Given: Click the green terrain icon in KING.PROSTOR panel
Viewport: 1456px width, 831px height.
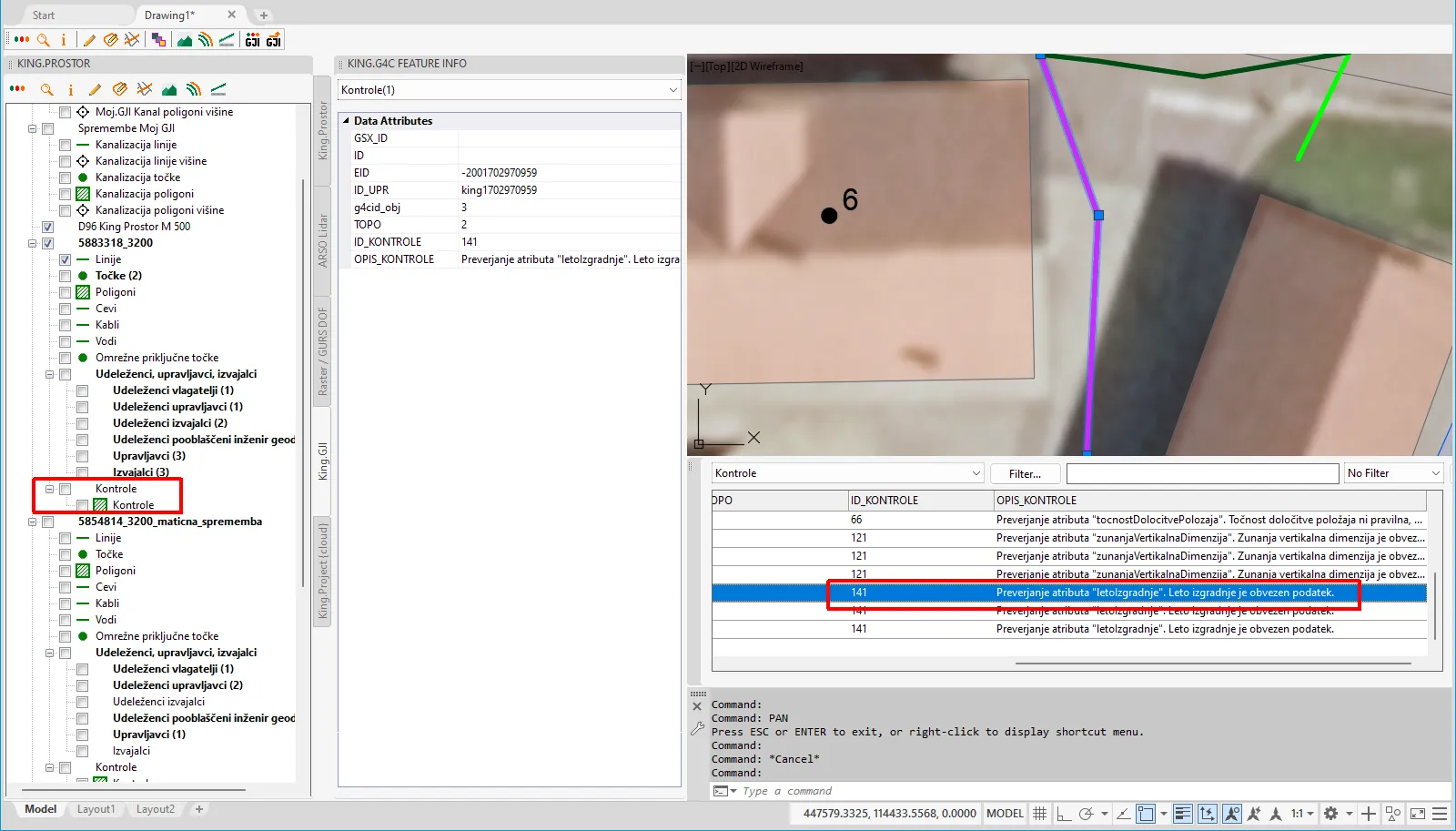Looking at the screenshot, I should [x=169, y=89].
